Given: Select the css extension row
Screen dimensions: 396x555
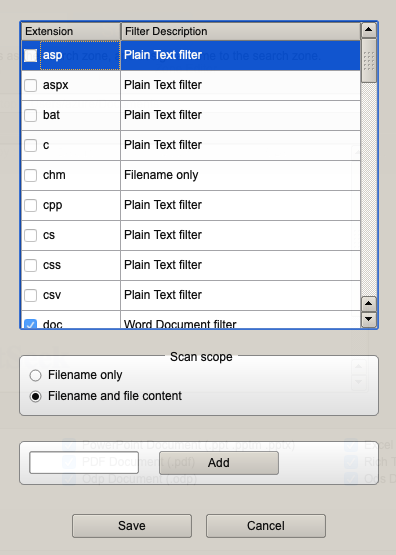Looking at the screenshot, I should click(x=191, y=265).
